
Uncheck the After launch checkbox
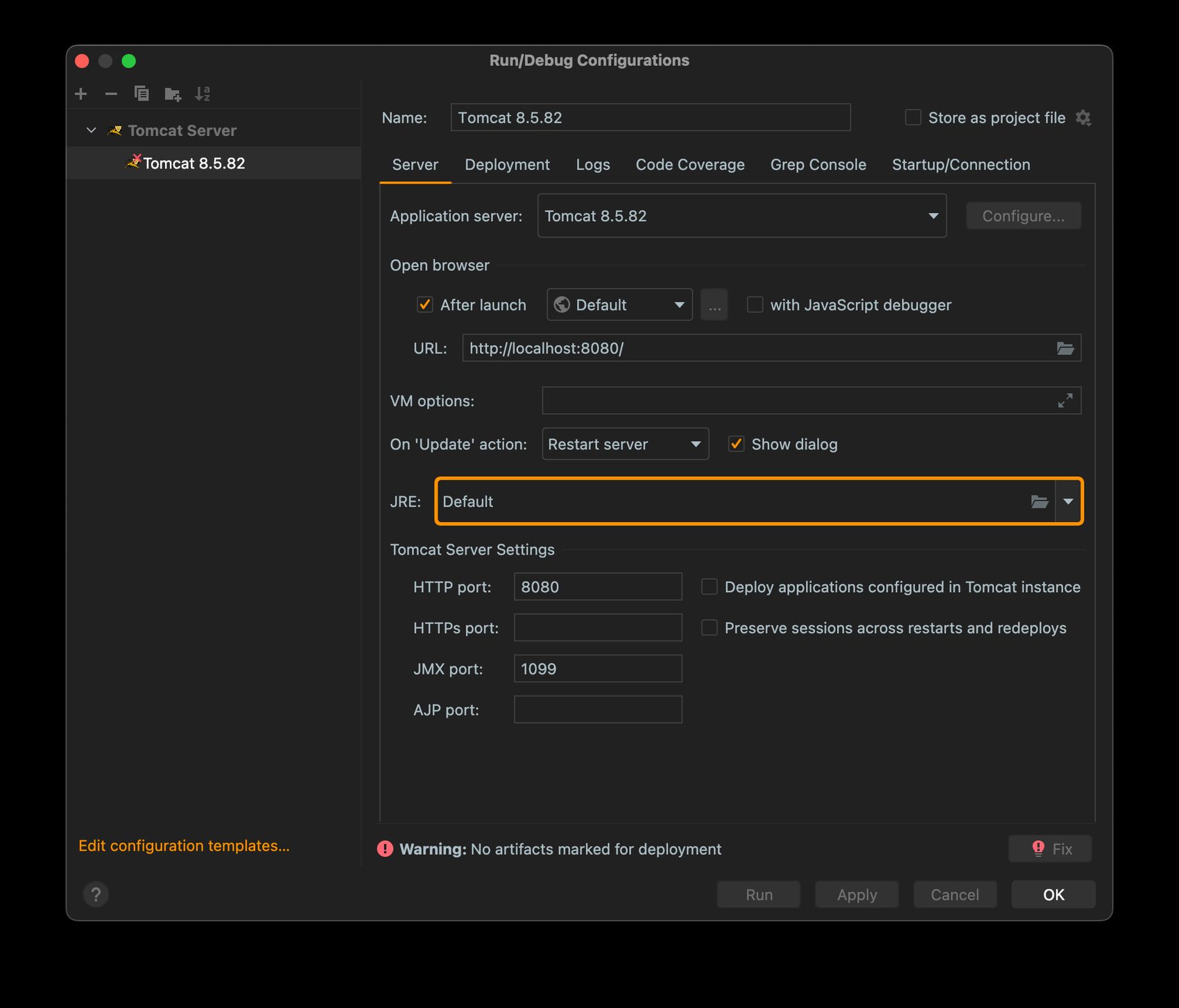click(424, 305)
